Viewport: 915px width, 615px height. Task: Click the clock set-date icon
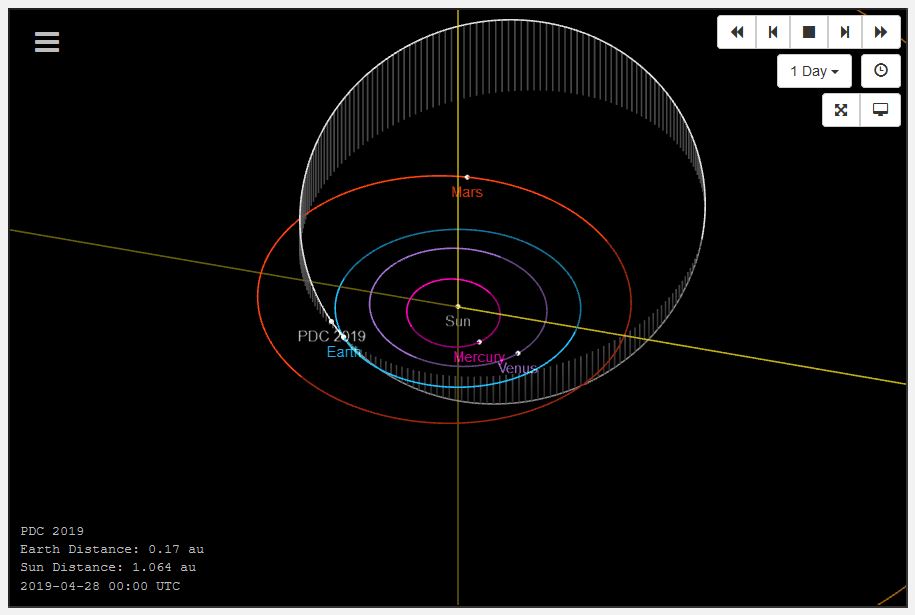pyautogui.click(x=881, y=71)
